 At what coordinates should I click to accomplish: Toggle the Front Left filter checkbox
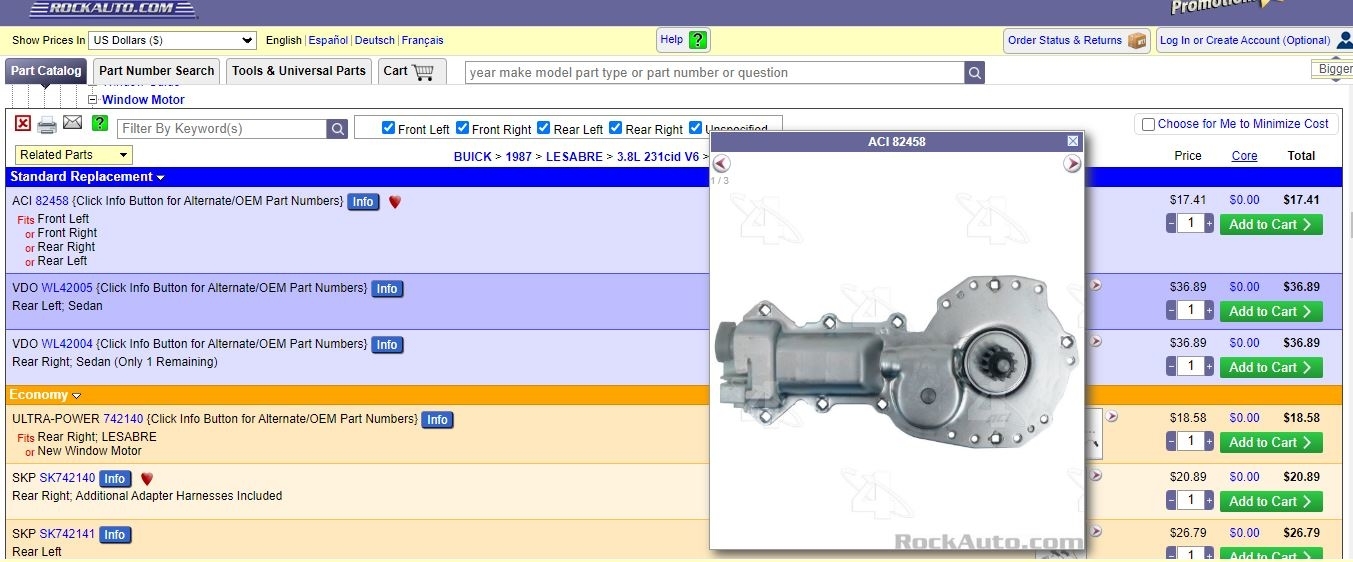tap(389, 128)
